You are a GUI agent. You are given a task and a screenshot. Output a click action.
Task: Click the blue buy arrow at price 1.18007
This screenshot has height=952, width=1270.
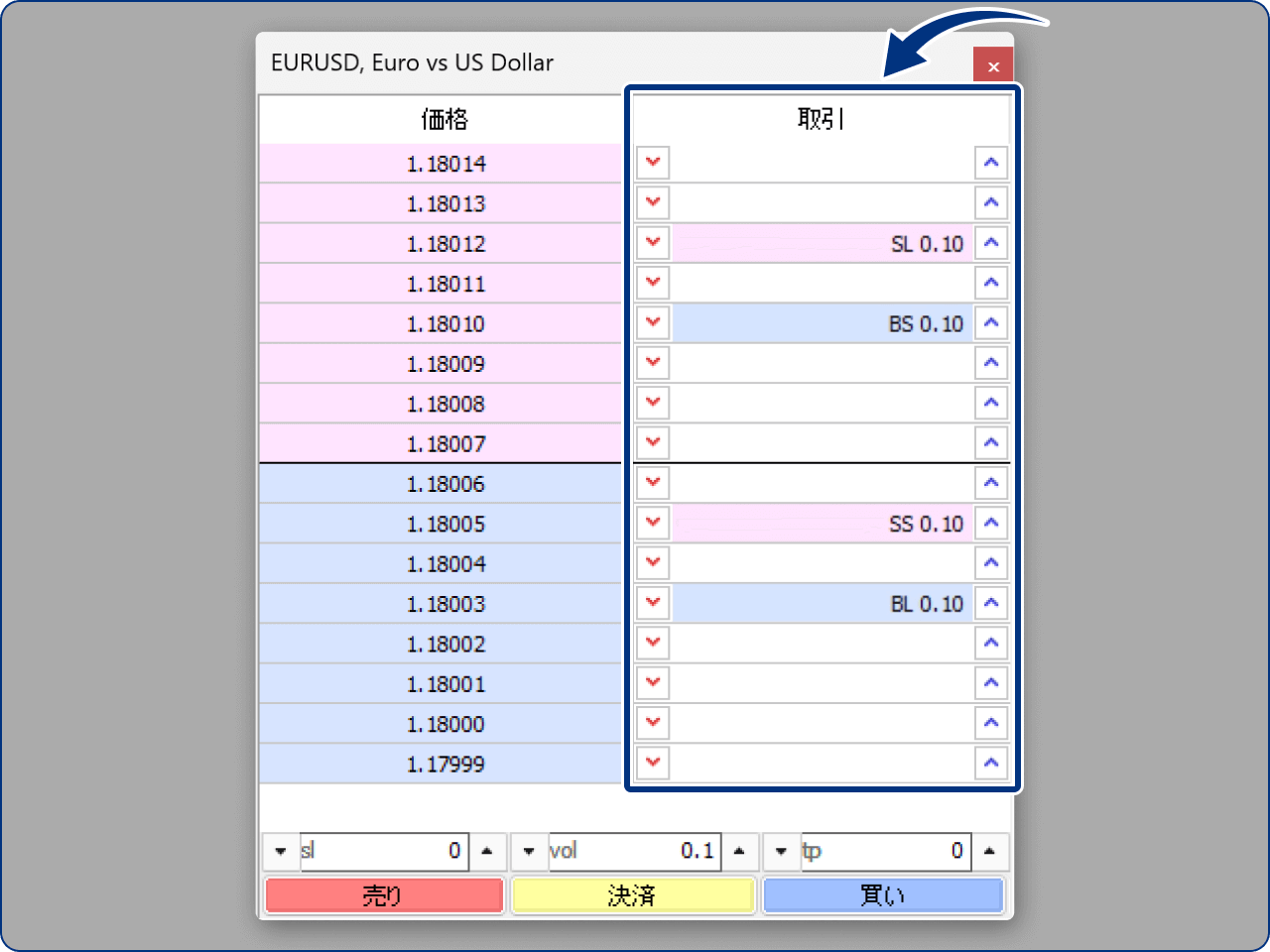pyautogui.click(x=992, y=442)
